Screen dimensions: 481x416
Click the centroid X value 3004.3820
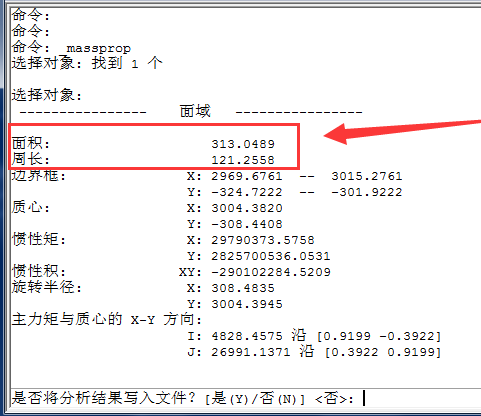click(x=247, y=208)
